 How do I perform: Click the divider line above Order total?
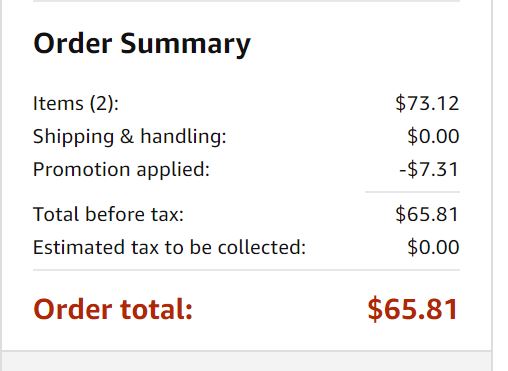click(x=246, y=270)
